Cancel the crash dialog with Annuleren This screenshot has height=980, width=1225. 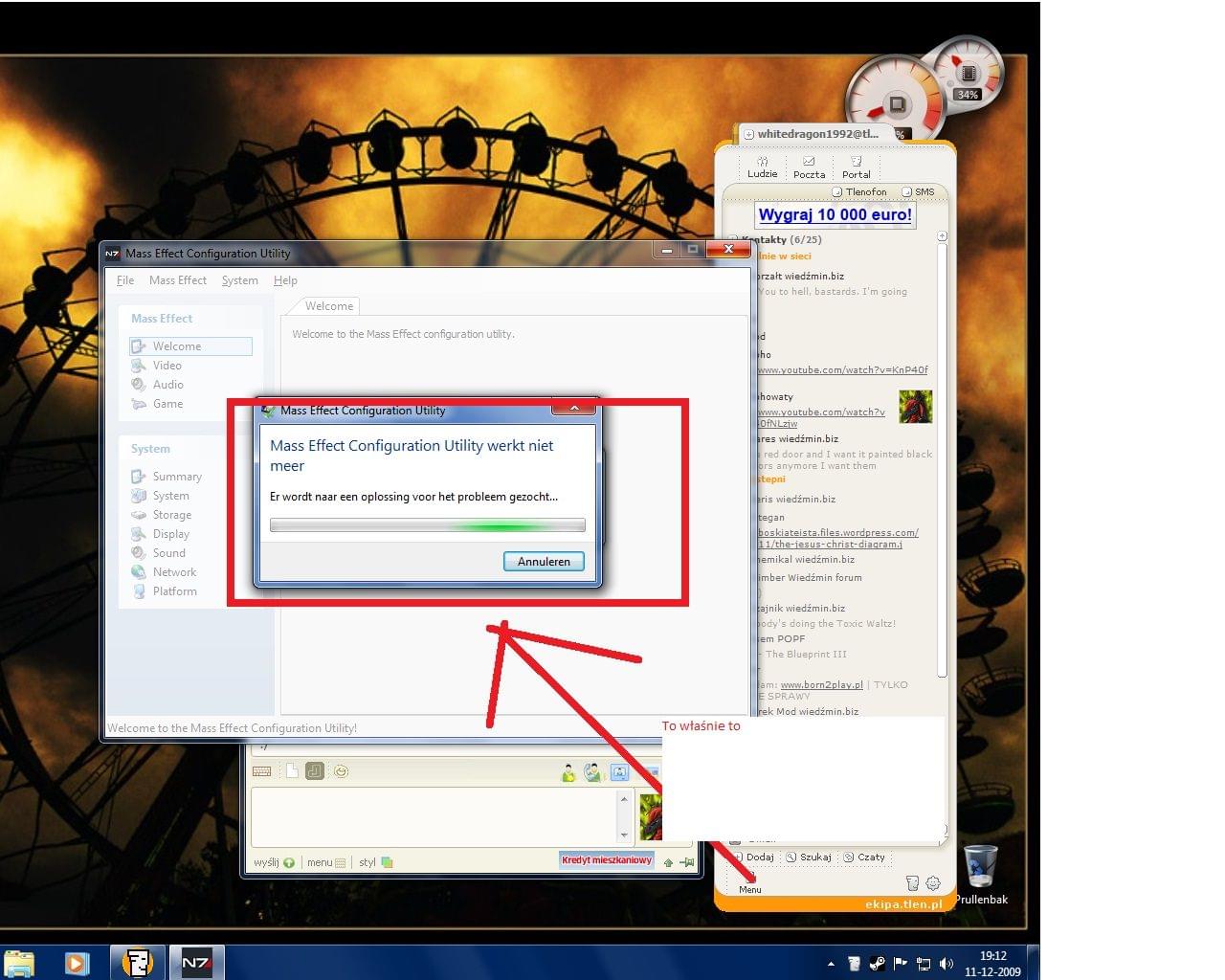click(x=544, y=562)
